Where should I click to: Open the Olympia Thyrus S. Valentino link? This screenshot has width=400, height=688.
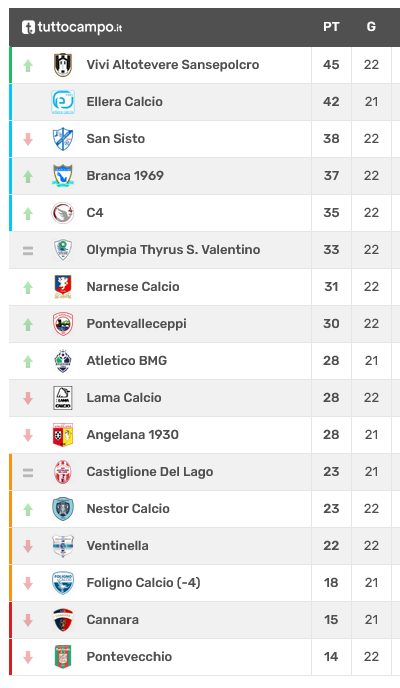(173, 250)
